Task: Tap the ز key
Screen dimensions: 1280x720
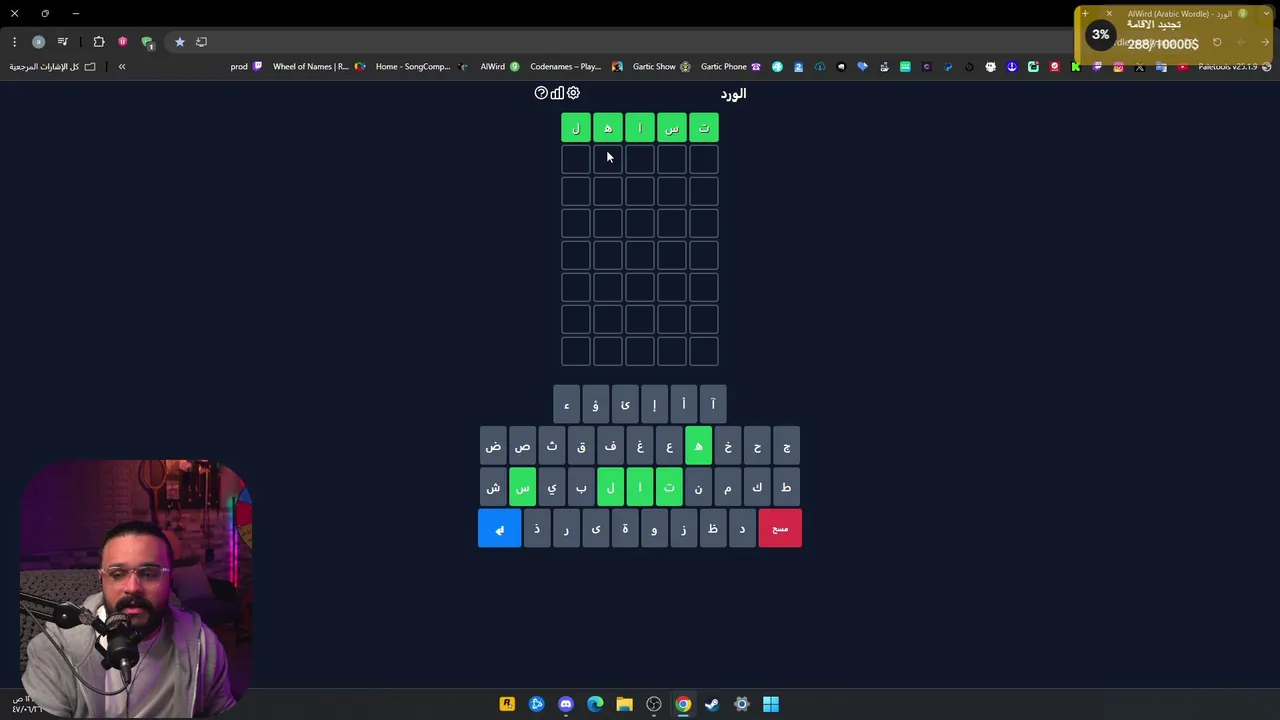Action: pyautogui.click(x=683, y=528)
